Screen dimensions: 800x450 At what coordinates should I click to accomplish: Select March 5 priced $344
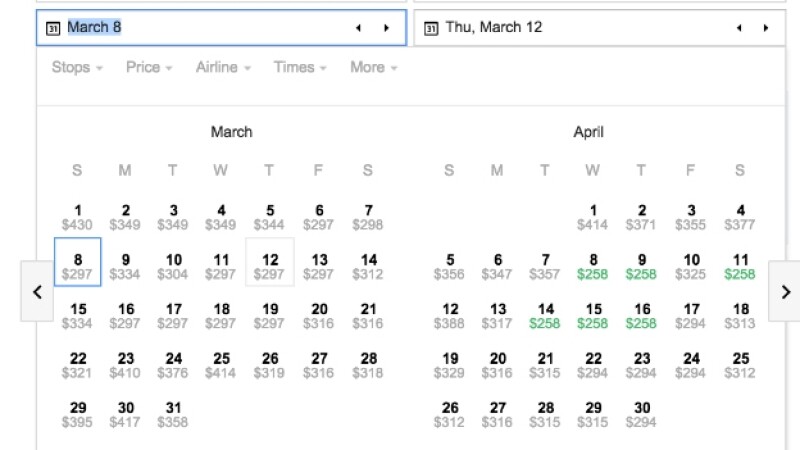pos(269,217)
